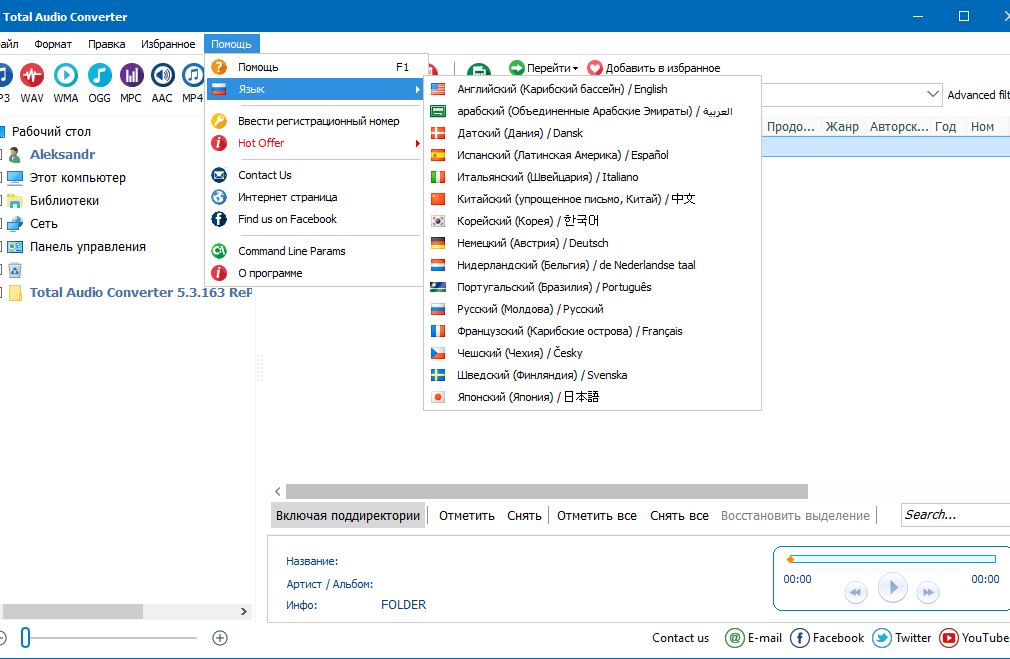
Task: Select Итальянский / Italiano language
Action: pos(592,177)
